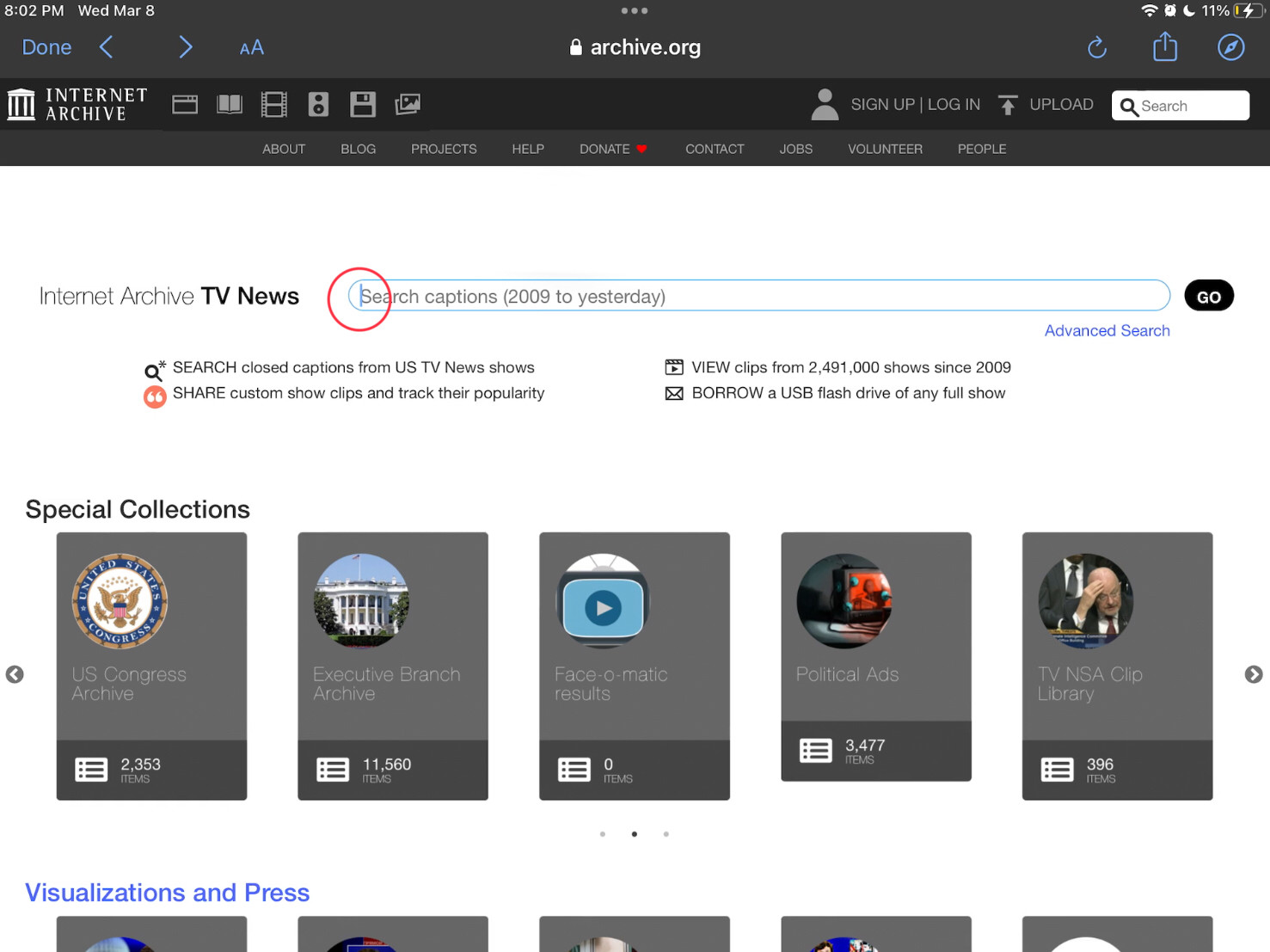This screenshot has height=952, width=1270.
Task: Open Advanced Search link
Action: point(1107,331)
